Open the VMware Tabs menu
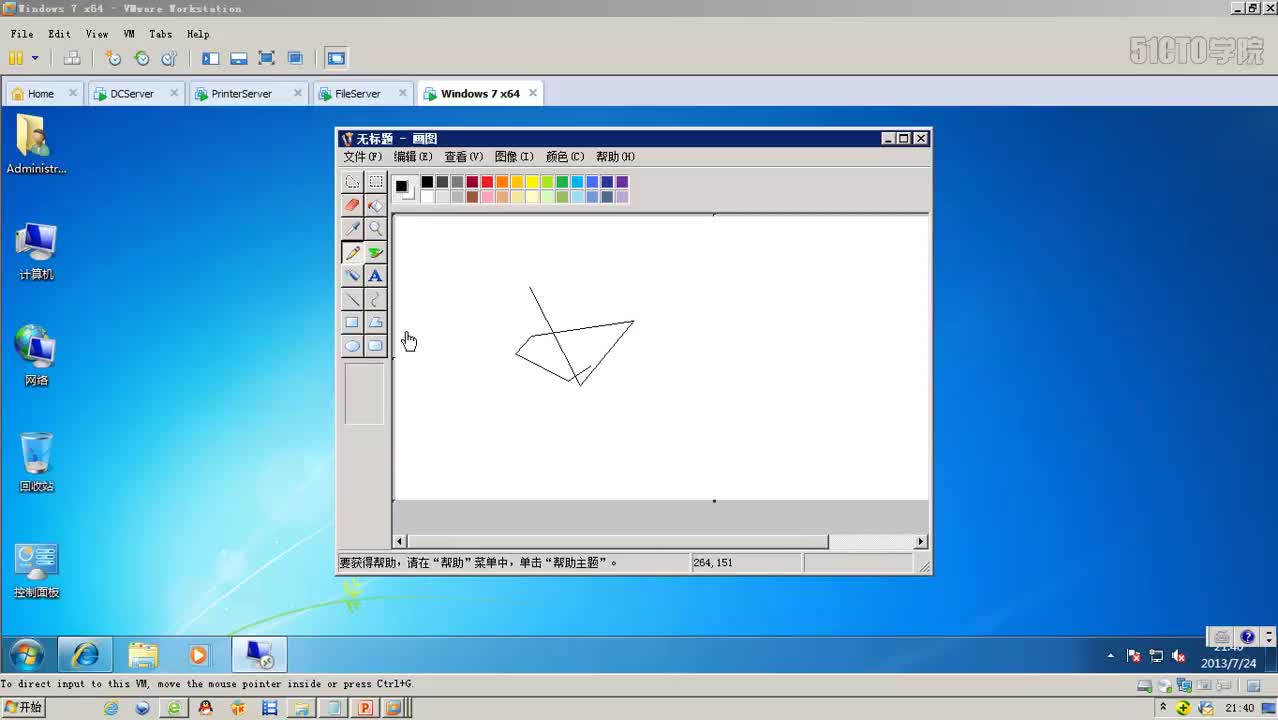Image resolution: width=1278 pixels, height=720 pixels. click(161, 34)
